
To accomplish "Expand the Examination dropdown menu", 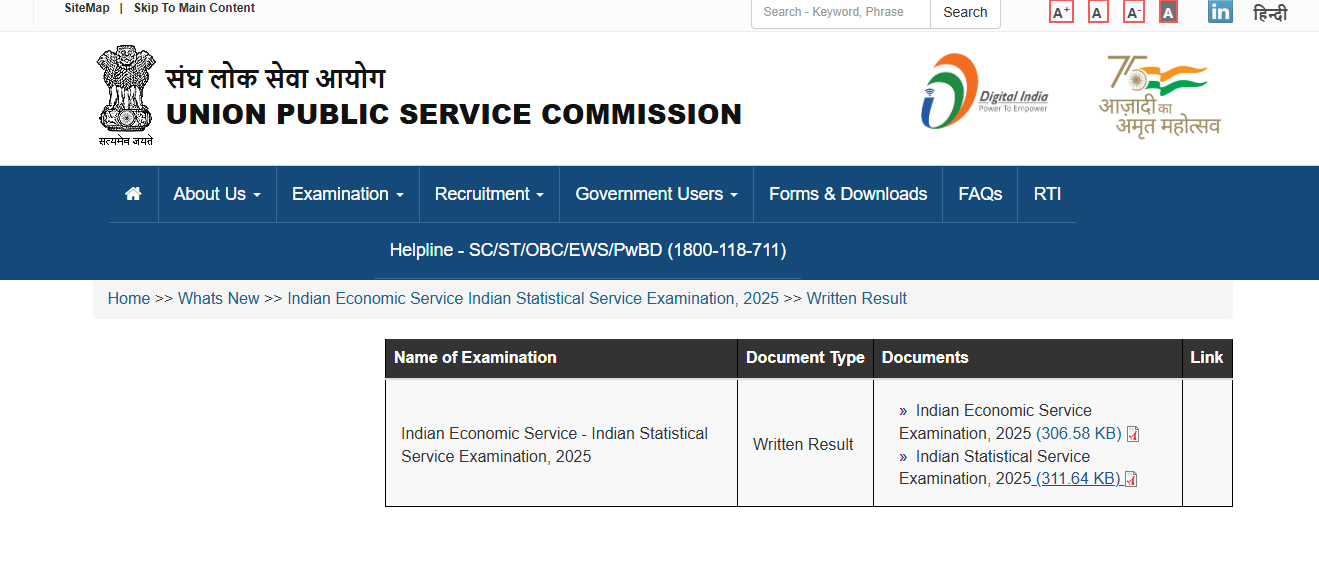I will (347, 194).
